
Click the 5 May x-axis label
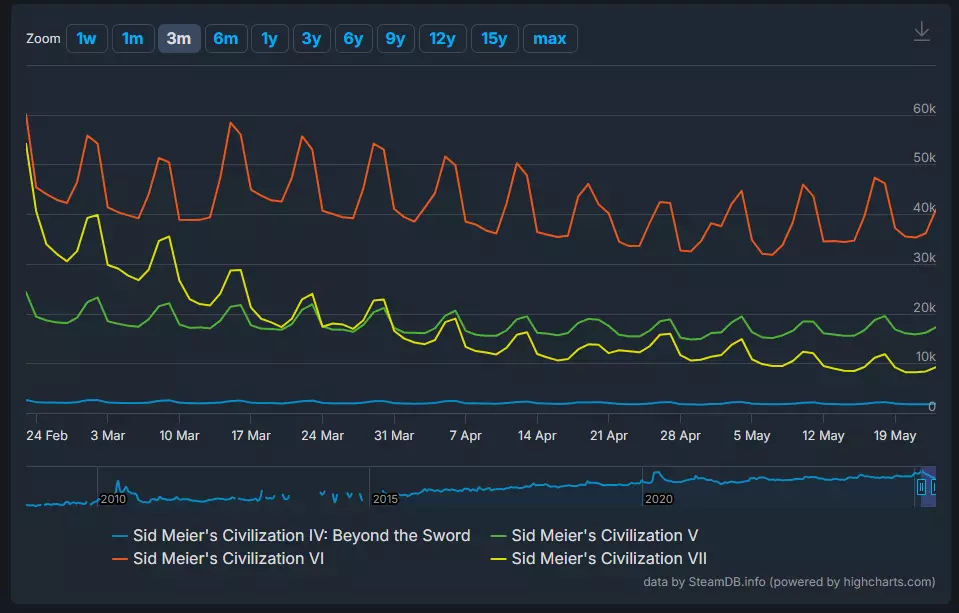pyautogui.click(x=752, y=436)
